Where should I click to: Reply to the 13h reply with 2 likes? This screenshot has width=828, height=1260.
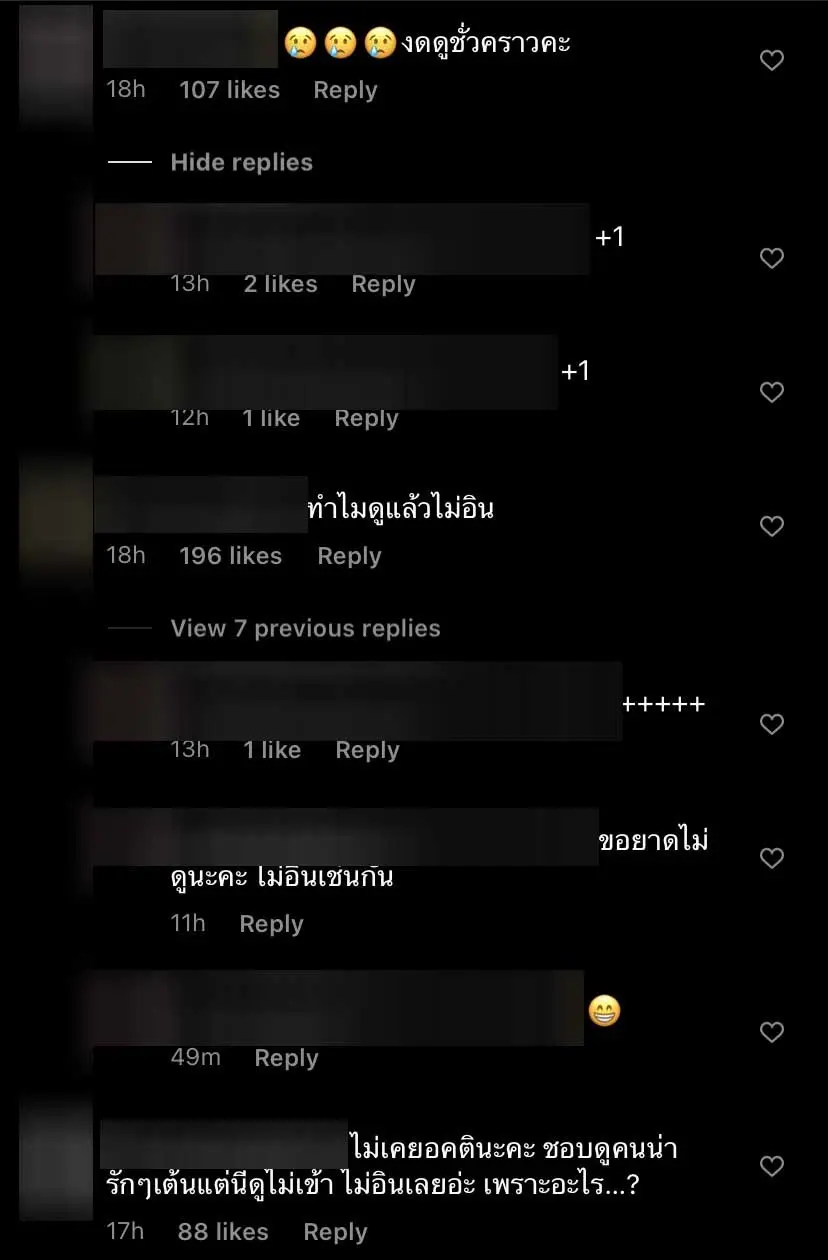(x=383, y=284)
